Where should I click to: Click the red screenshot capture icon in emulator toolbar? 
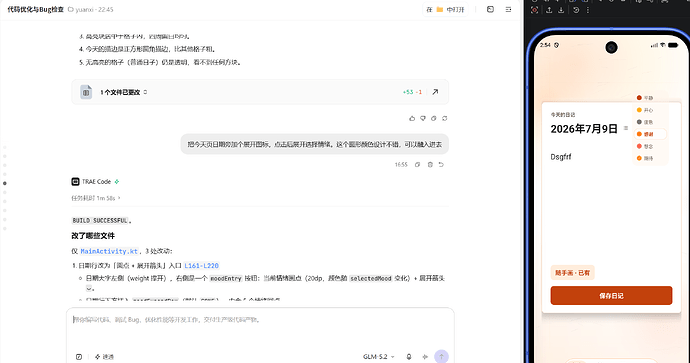click(x=534, y=10)
